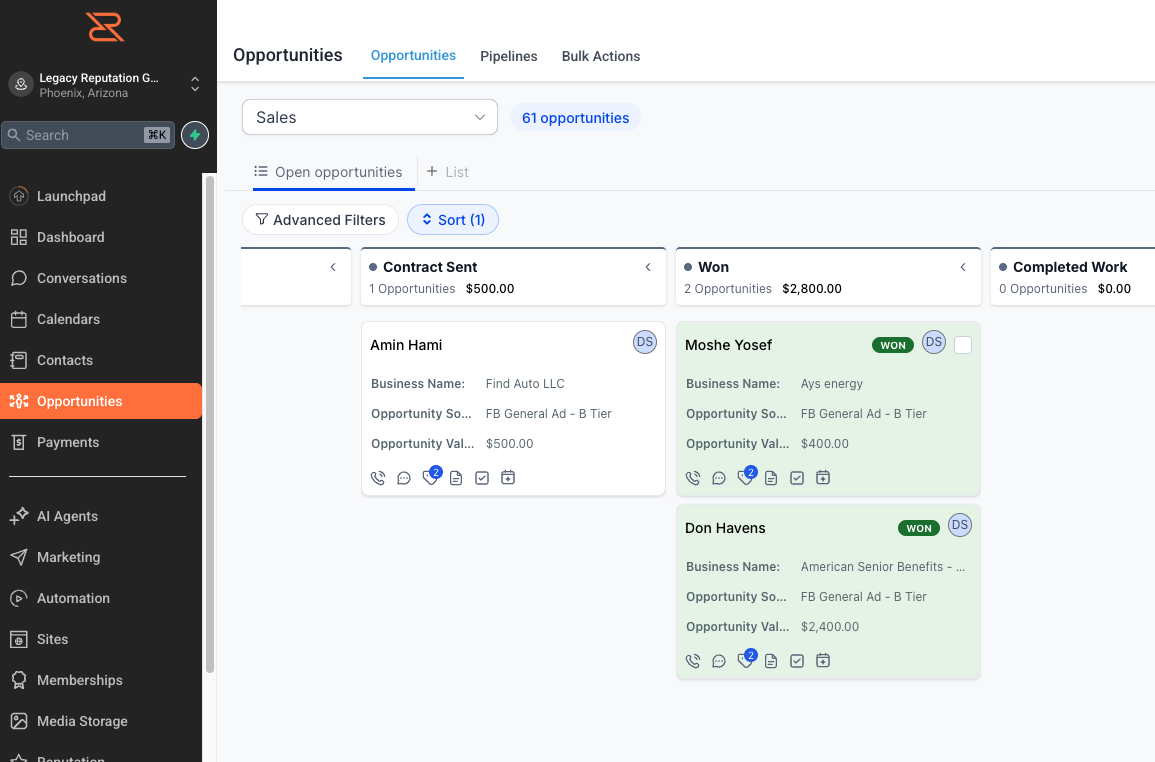Screen dimensions: 1155x762
Task: Open Automation in the sidebar
Action: (x=101, y=598)
